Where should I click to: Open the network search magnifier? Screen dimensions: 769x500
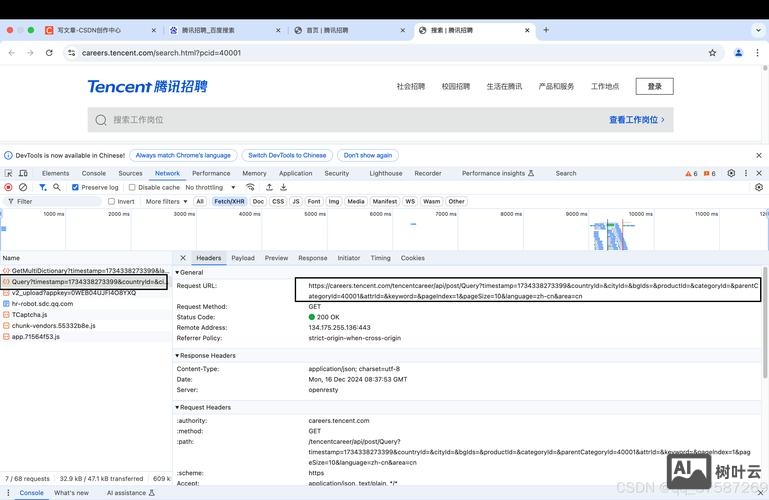(x=57, y=187)
